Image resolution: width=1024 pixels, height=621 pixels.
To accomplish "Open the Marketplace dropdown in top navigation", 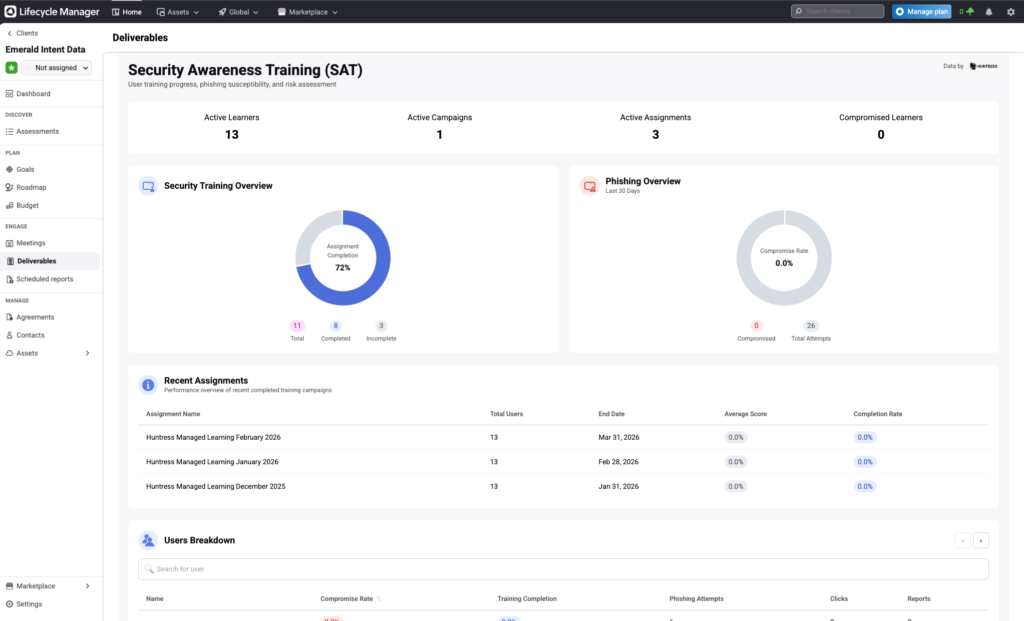I will point(308,12).
